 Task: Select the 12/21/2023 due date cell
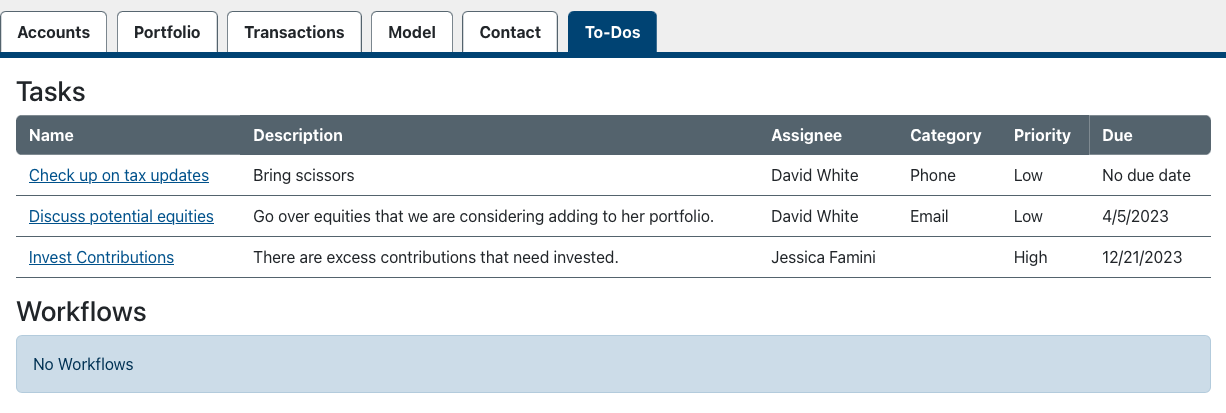point(1142,257)
